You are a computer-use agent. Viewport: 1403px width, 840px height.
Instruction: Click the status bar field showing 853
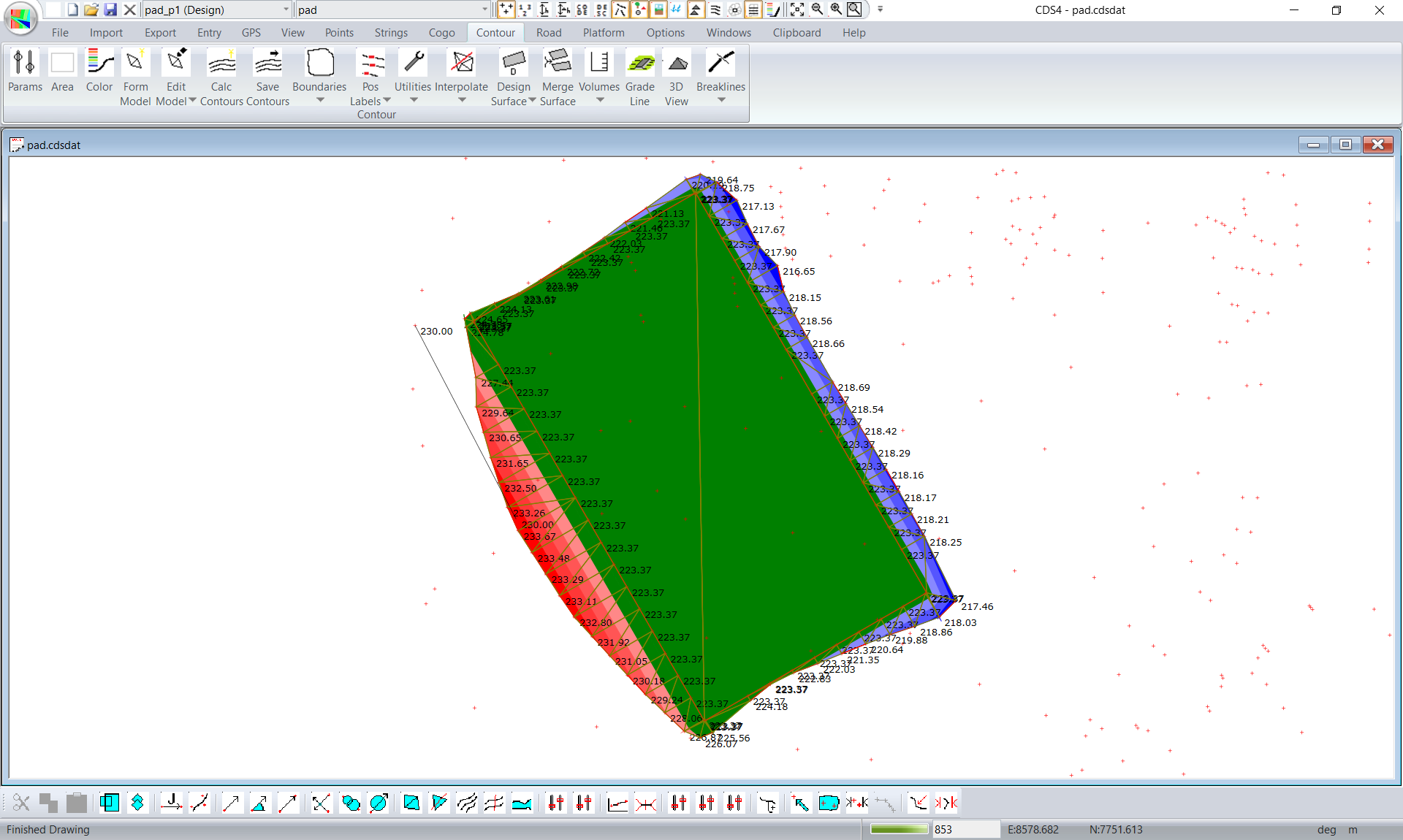coord(965,829)
